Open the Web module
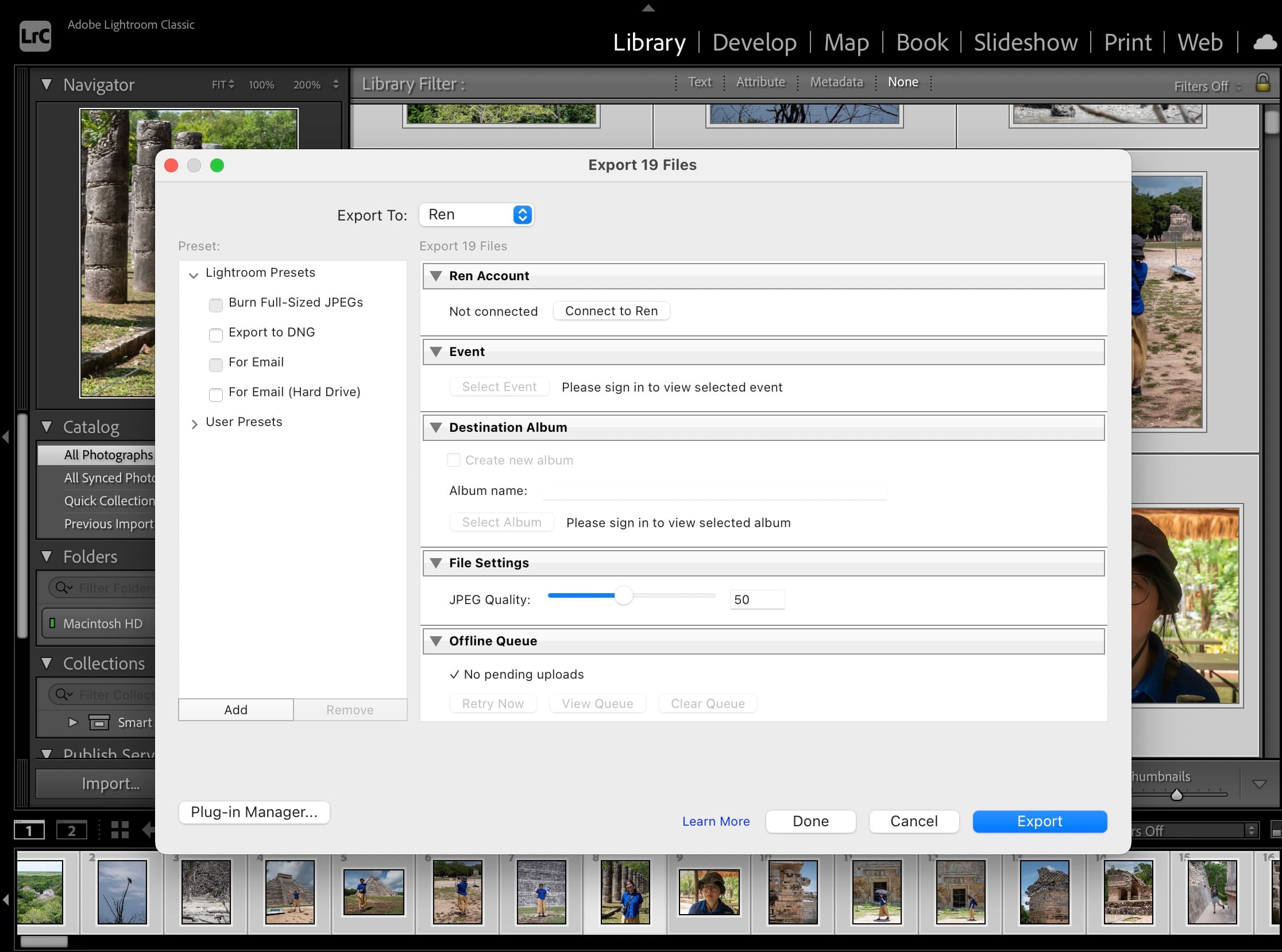The height and width of the screenshot is (952, 1282). click(1200, 42)
